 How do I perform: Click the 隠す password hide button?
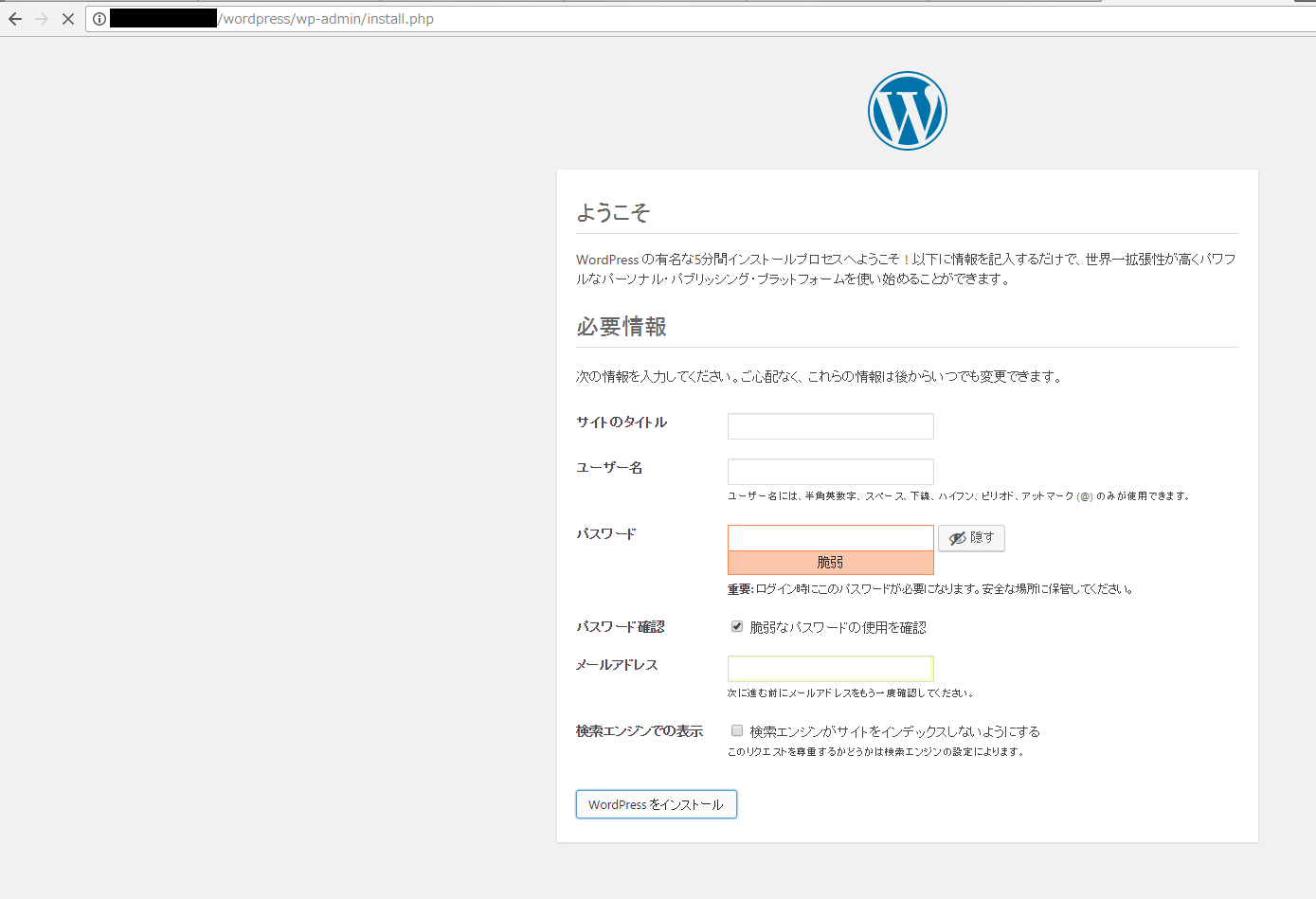click(x=971, y=538)
